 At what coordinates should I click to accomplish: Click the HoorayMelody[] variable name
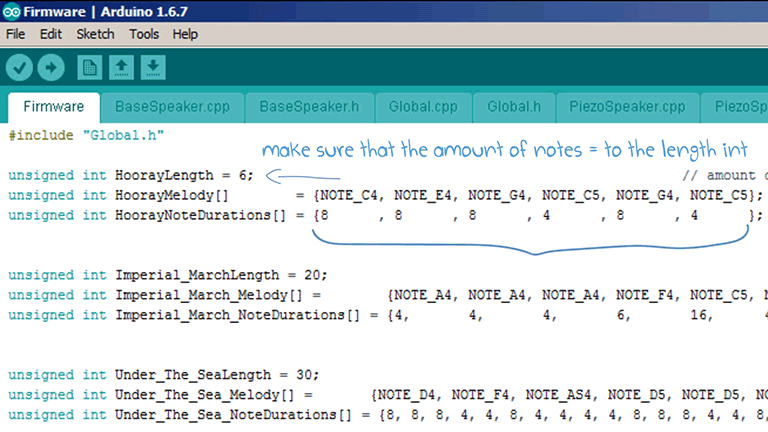(x=172, y=195)
